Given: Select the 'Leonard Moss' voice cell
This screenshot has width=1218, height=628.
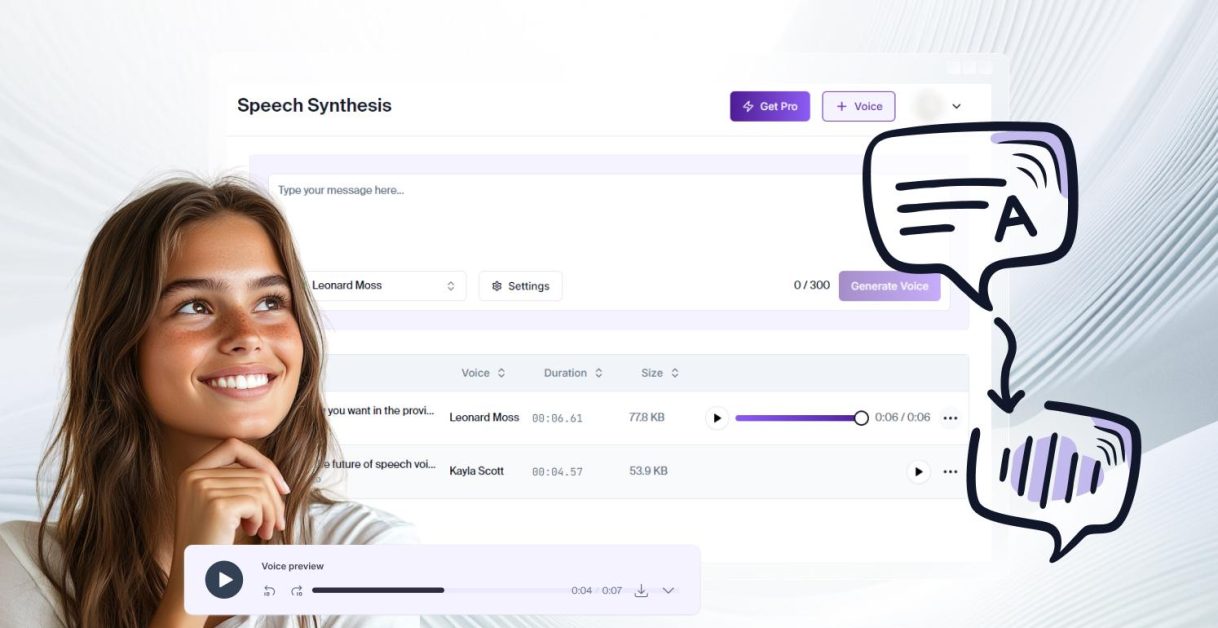Looking at the screenshot, I should pyautogui.click(x=484, y=418).
